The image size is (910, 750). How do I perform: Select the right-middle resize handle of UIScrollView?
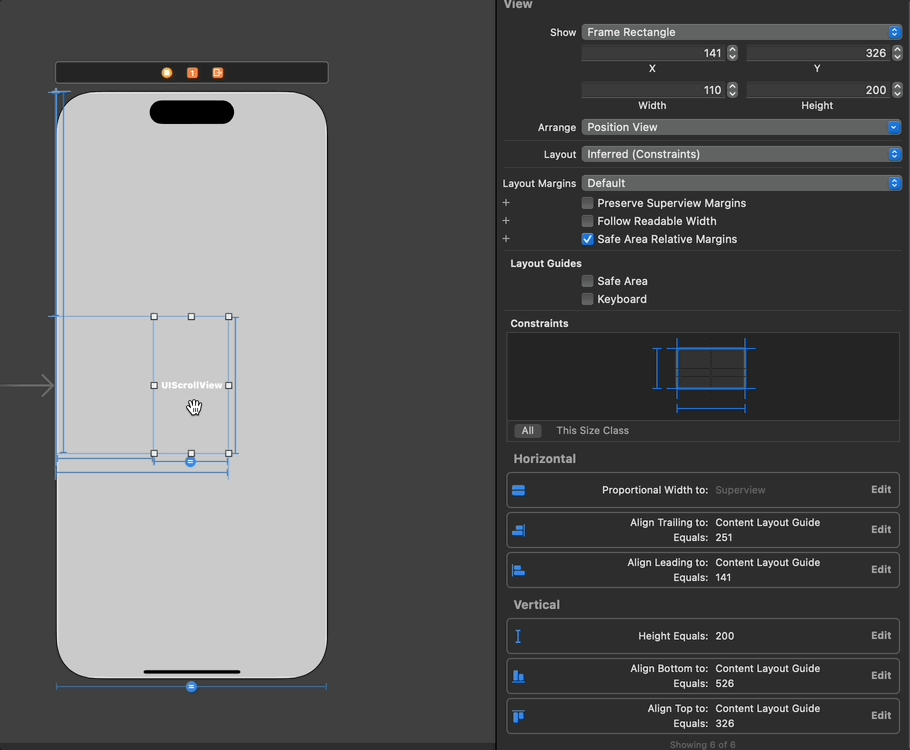click(229, 385)
